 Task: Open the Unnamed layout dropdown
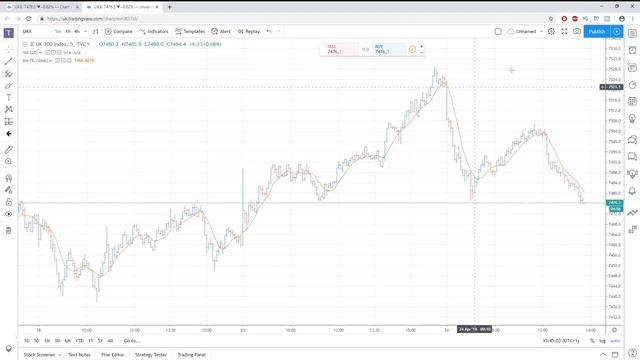(525, 31)
